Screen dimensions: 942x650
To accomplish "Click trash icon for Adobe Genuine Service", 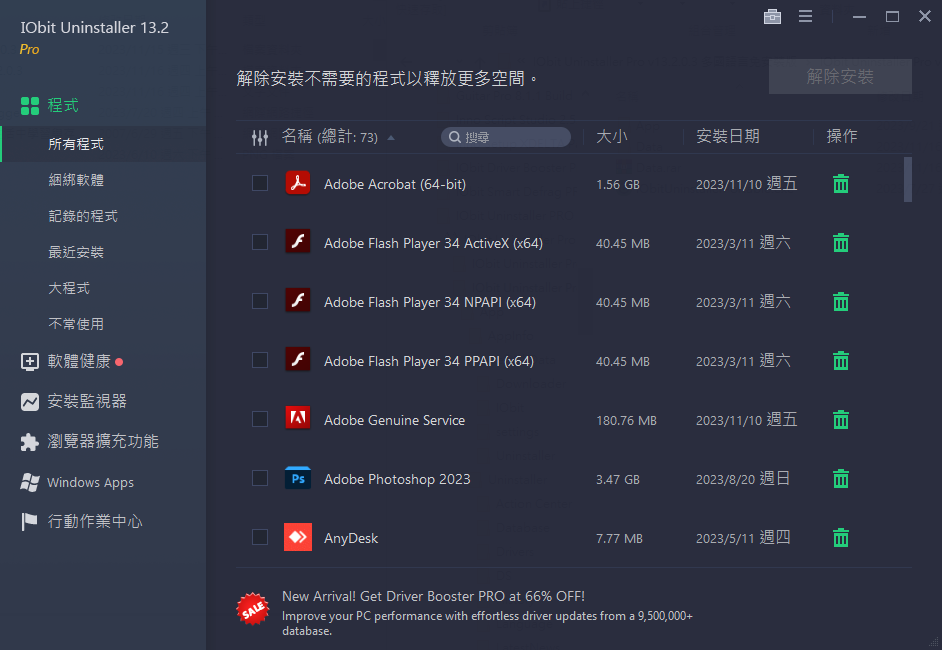I will 840,419.
